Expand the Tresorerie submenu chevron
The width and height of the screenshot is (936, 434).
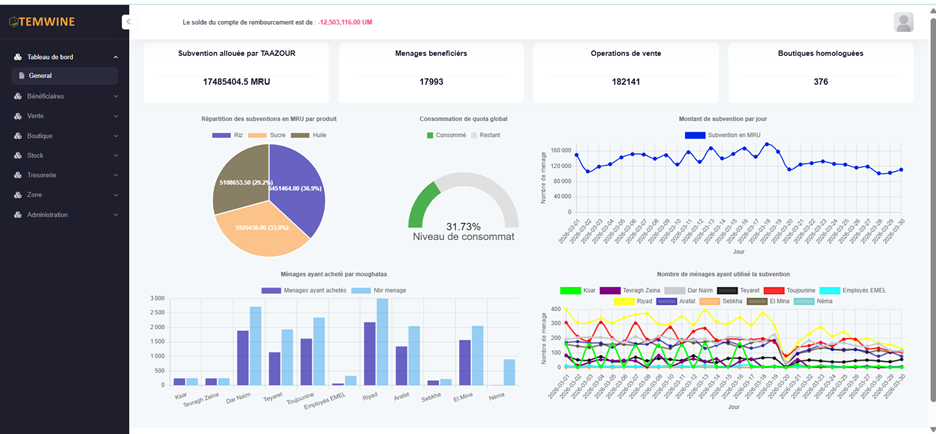116,175
